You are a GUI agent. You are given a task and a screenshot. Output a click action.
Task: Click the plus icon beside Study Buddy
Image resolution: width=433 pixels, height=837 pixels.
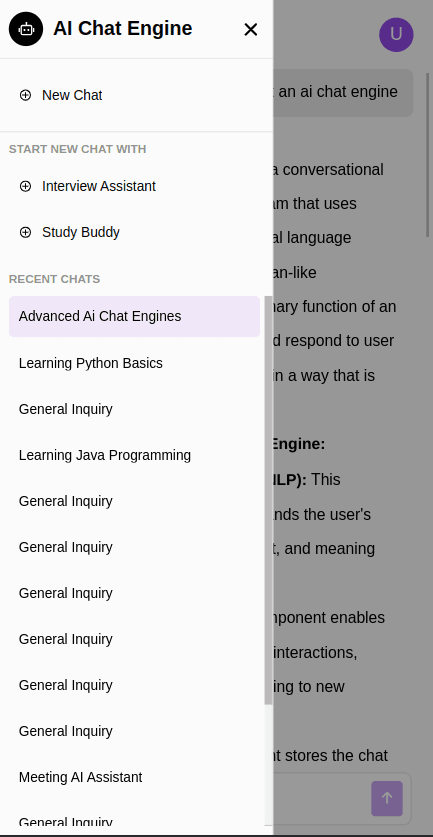(x=25, y=232)
